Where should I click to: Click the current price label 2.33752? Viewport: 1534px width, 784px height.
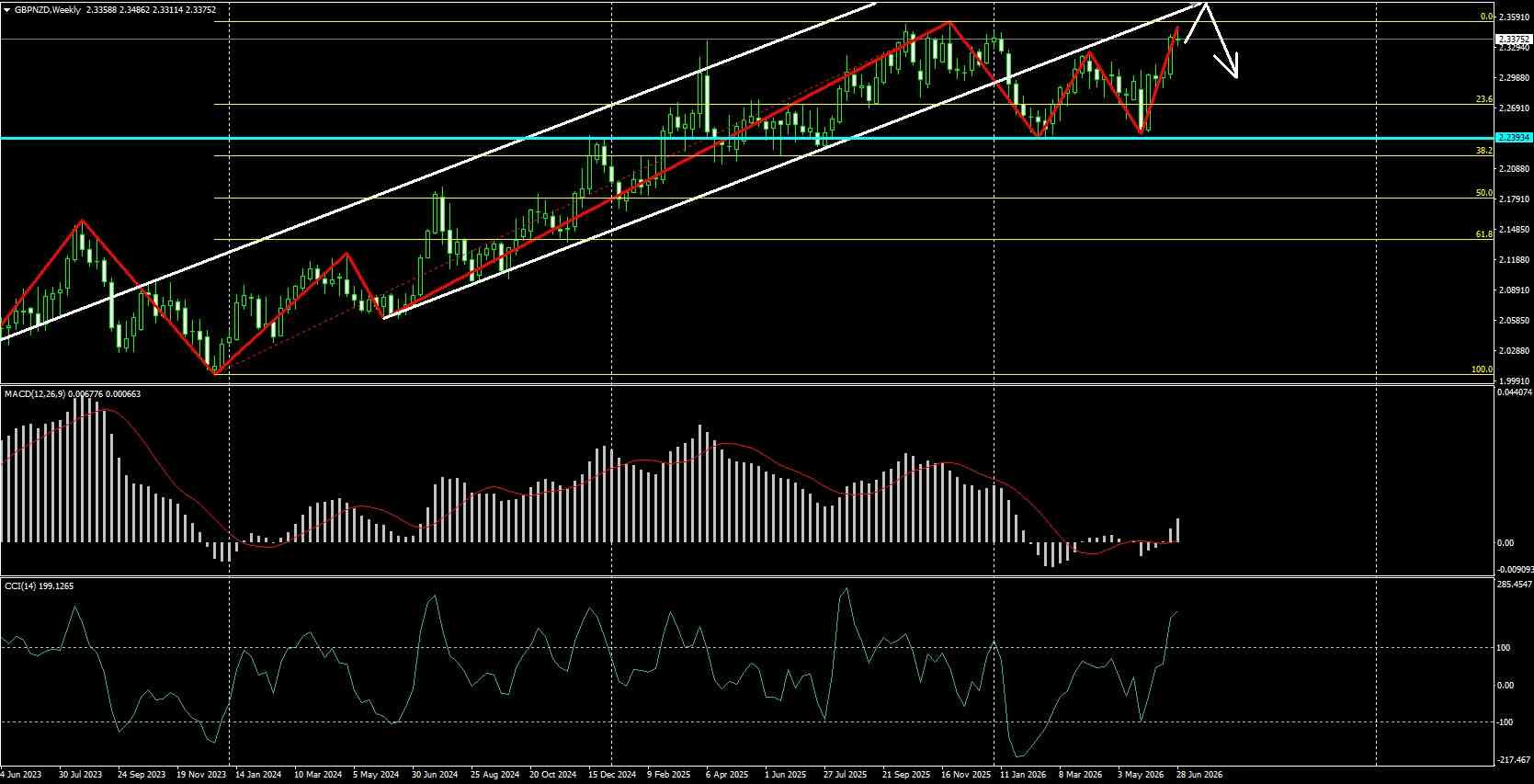(1513, 40)
